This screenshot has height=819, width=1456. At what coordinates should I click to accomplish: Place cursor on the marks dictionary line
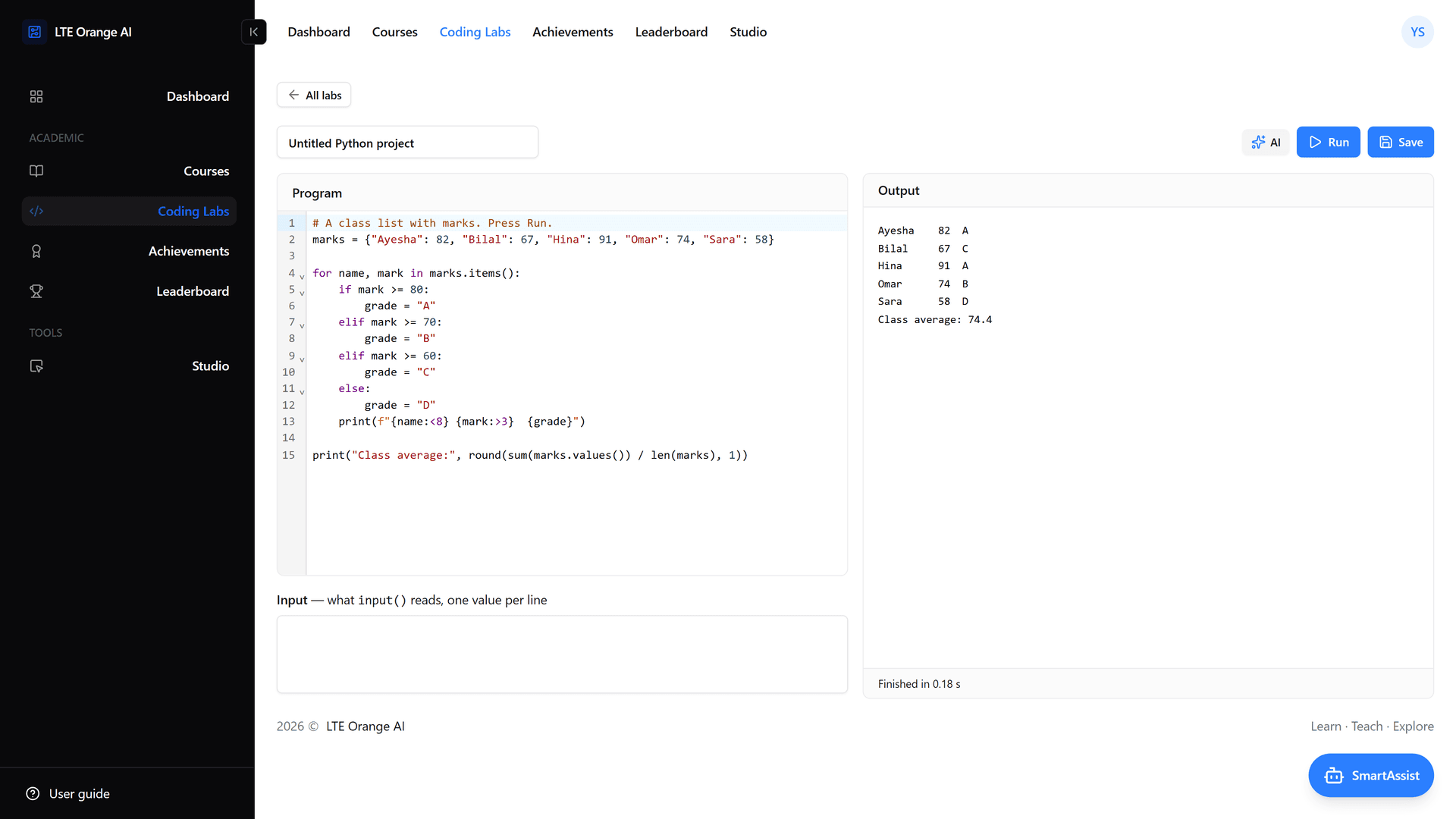tap(543, 240)
